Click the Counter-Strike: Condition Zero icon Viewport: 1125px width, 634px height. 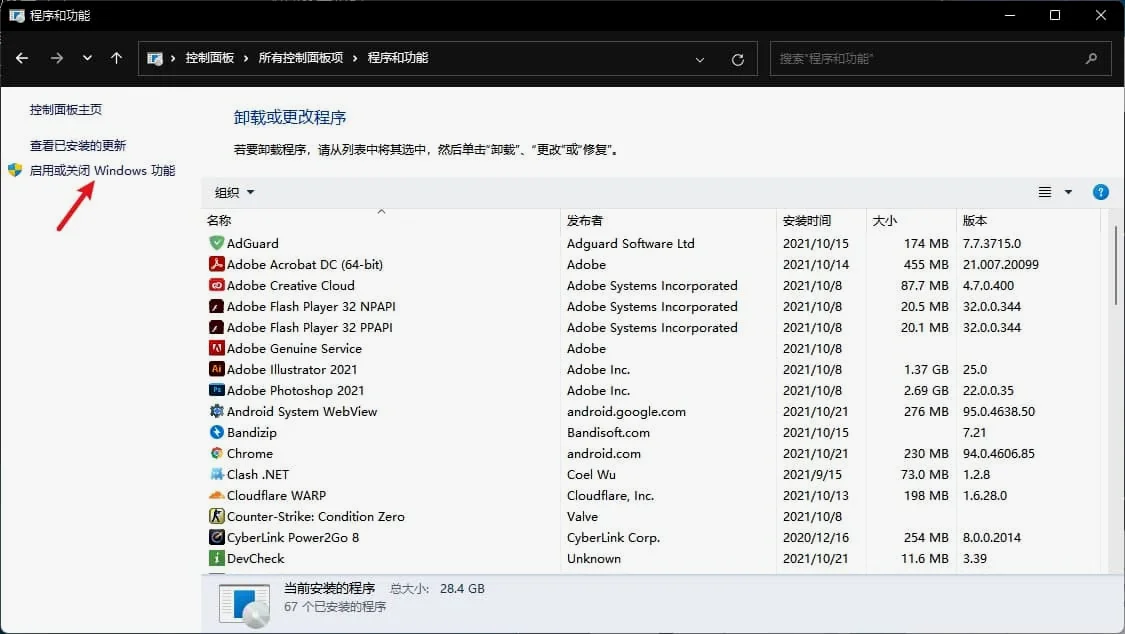click(216, 516)
